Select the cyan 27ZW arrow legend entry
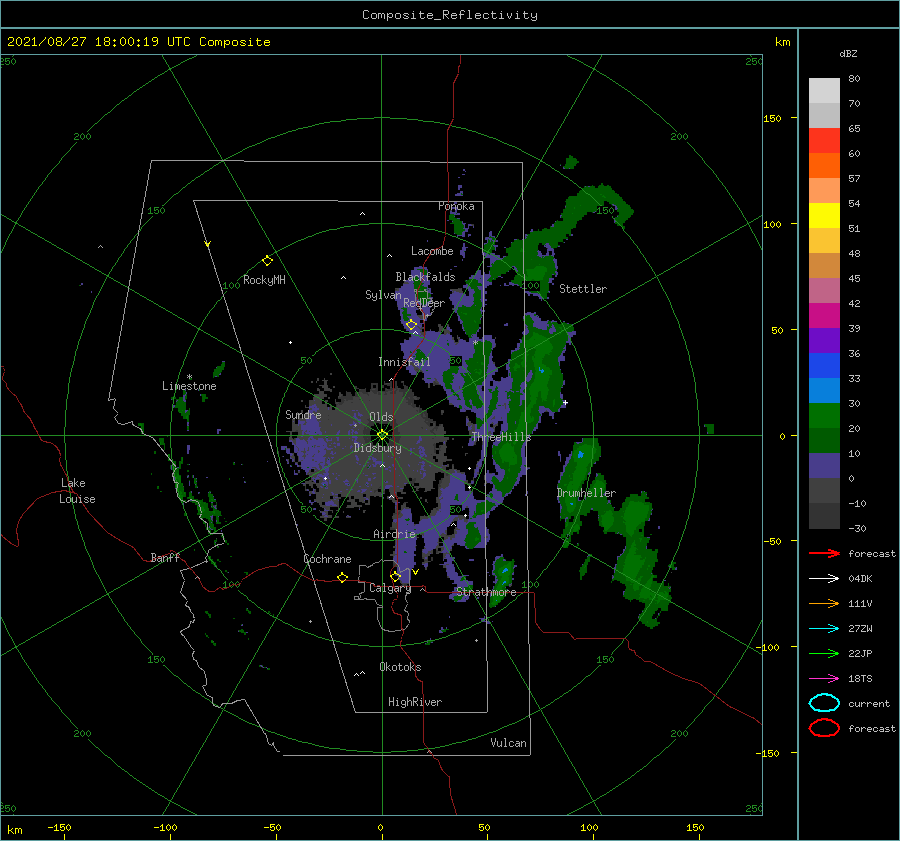The width and height of the screenshot is (900, 841). pyautogui.click(x=824, y=628)
